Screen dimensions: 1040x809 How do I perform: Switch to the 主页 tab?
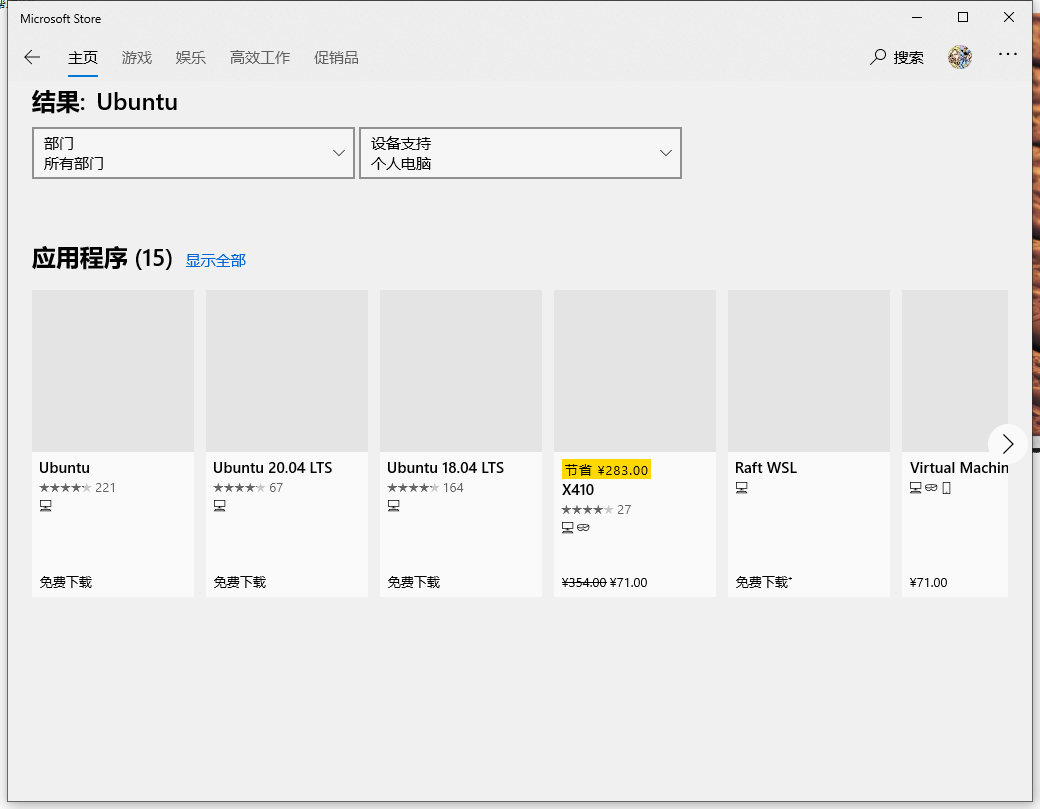click(83, 58)
